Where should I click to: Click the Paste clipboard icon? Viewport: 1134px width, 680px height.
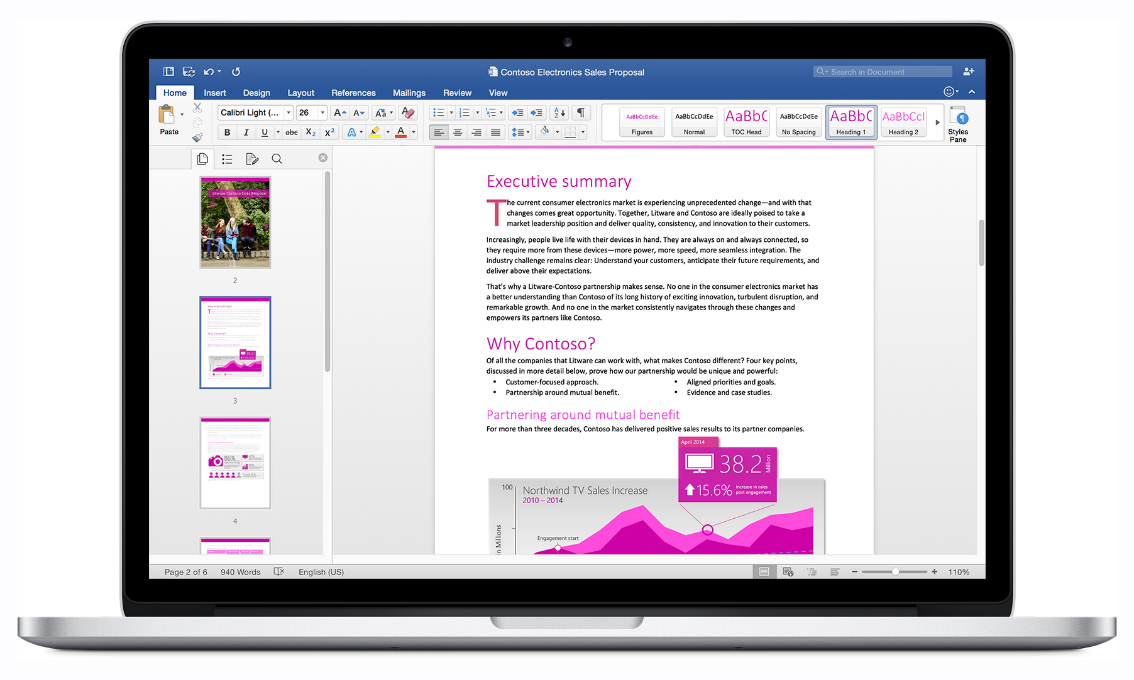tap(166, 114)
